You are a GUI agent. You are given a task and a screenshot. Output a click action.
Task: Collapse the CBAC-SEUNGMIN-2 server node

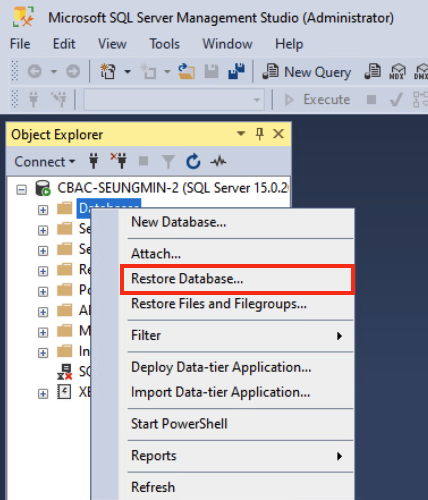(x=22, y=190)
